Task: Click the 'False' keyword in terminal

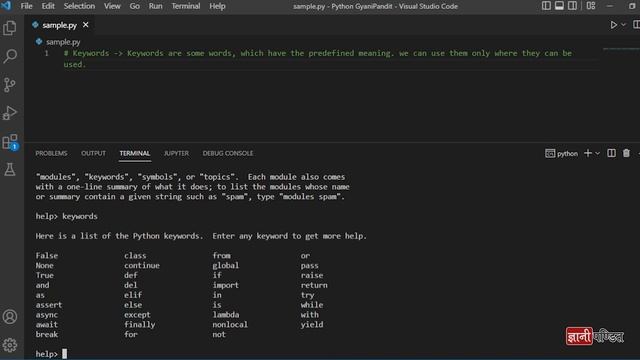Action: coord(47,256)
